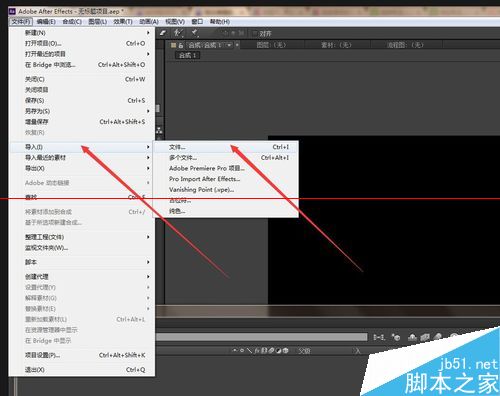Switch to the 素材:(无) panel tab
This screenshot has height=396, width=500.
336,45
